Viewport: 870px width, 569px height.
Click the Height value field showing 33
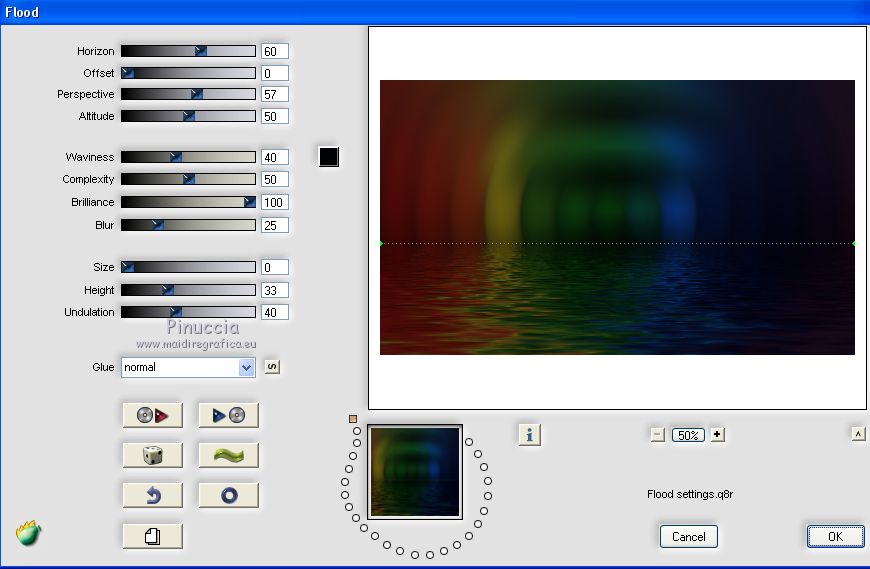tap(275, 290)
